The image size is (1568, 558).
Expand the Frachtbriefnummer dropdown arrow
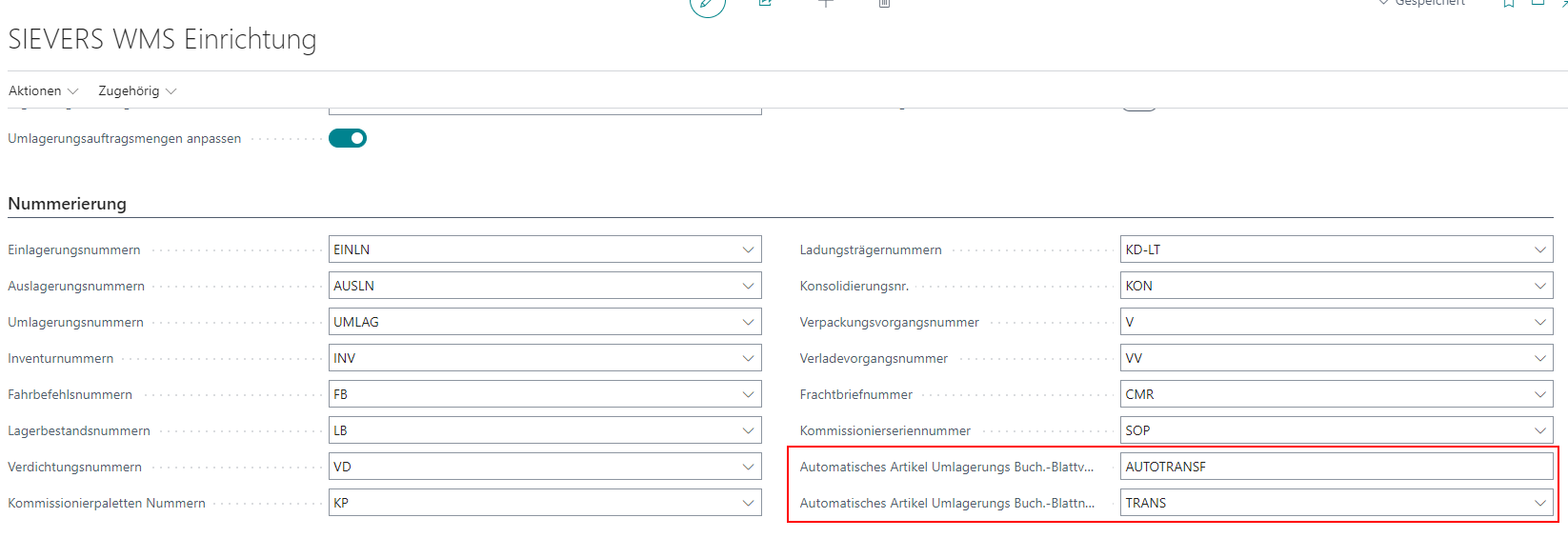(x=1539, y=394)
